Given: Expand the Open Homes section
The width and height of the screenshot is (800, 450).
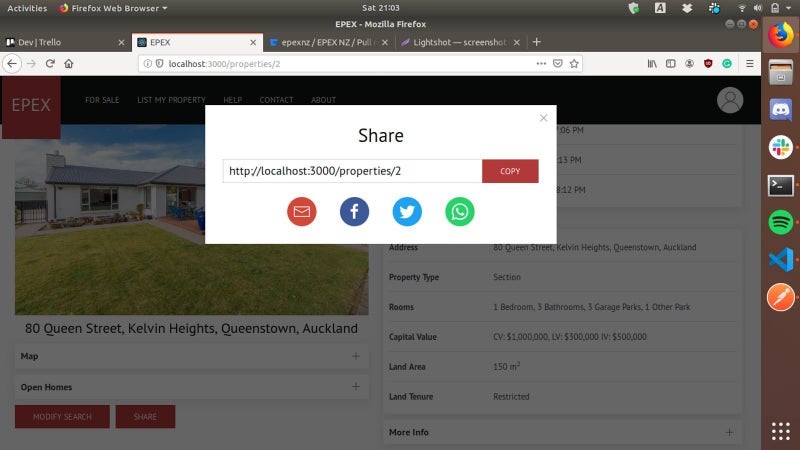Looking at the screenshot, I should point(191,387).
